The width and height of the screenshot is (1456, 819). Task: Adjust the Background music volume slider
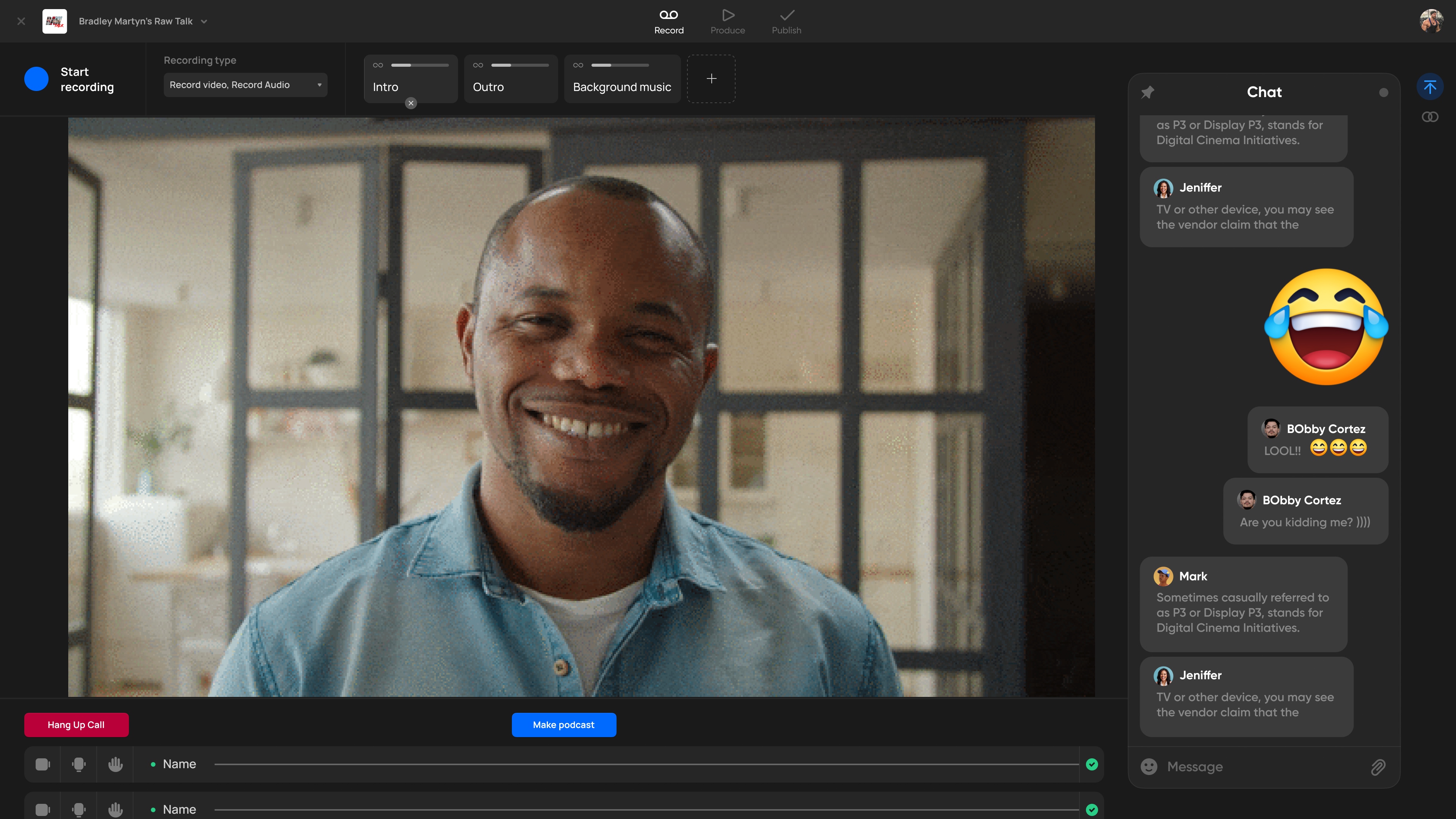(620, 65)
